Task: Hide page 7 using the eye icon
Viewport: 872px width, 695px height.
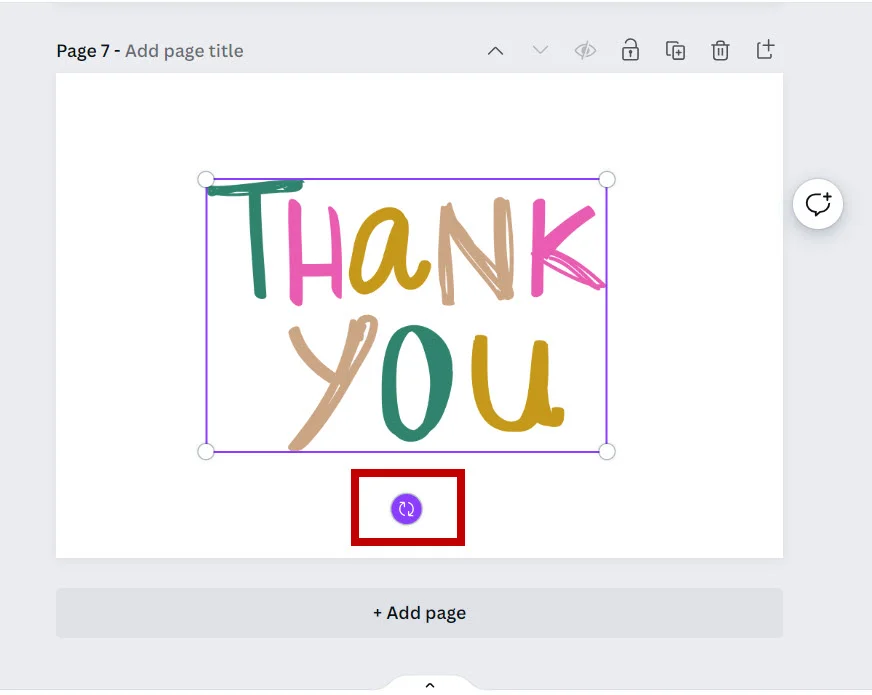Action: pos(585,51)
